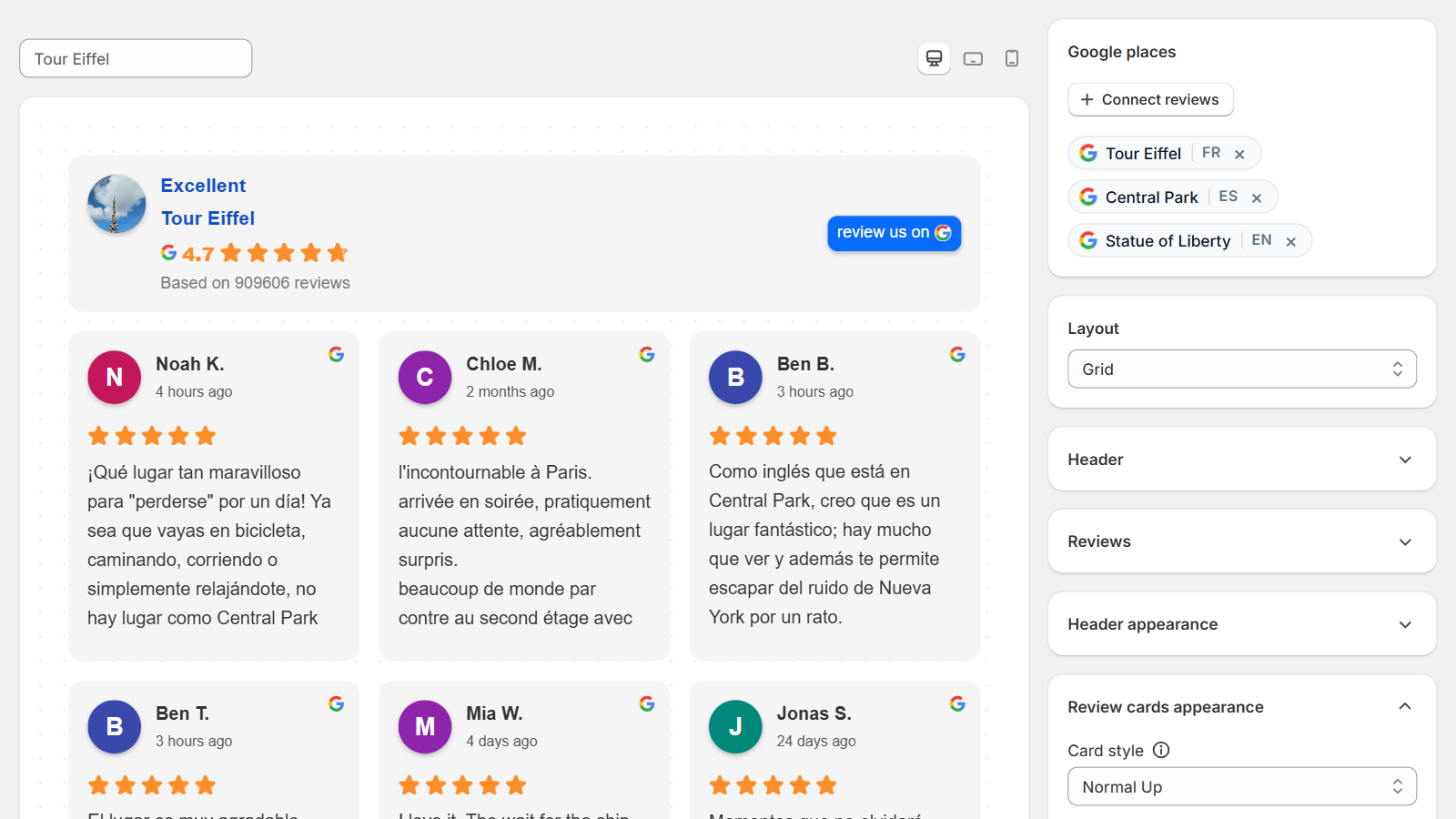This screenshot has height=819, width=1456.
Task: Switch to mobile preview icon
Action: (1011, 58)
